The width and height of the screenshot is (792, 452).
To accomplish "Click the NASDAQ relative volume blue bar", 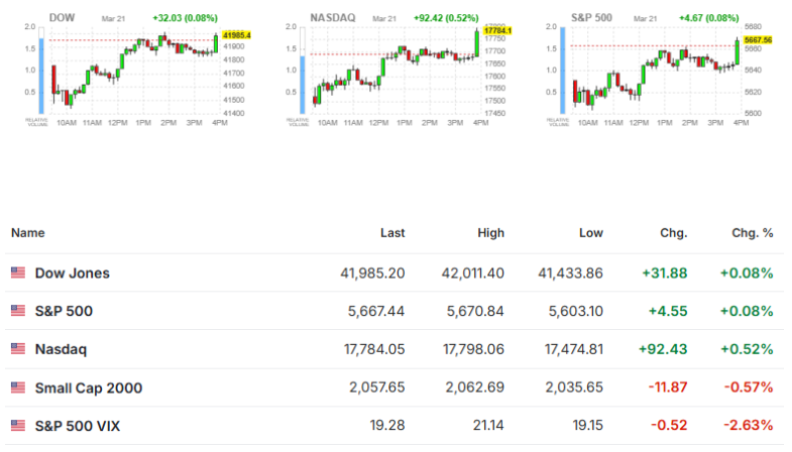I will click(303, 85).
